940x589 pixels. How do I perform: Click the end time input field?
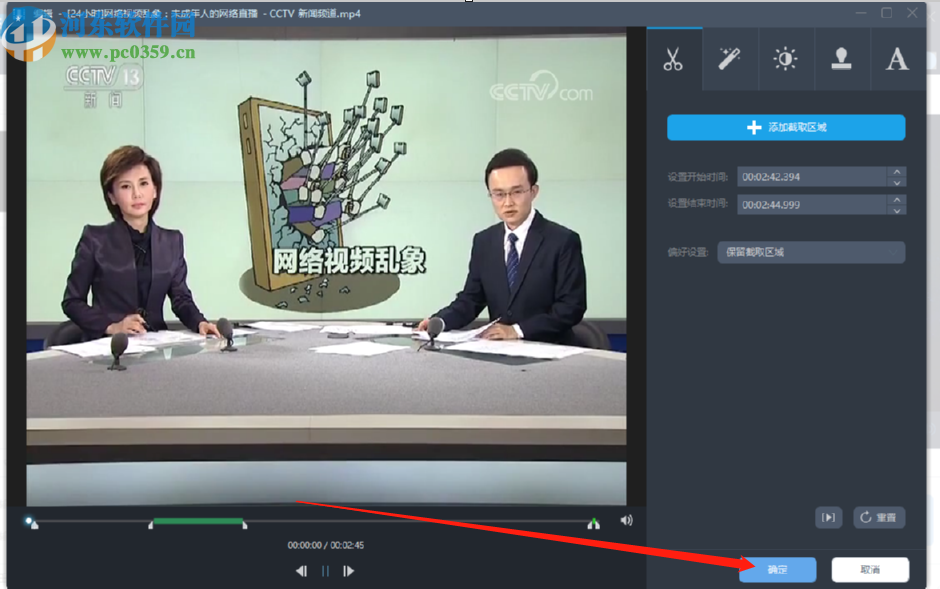[x=812, y=204]
